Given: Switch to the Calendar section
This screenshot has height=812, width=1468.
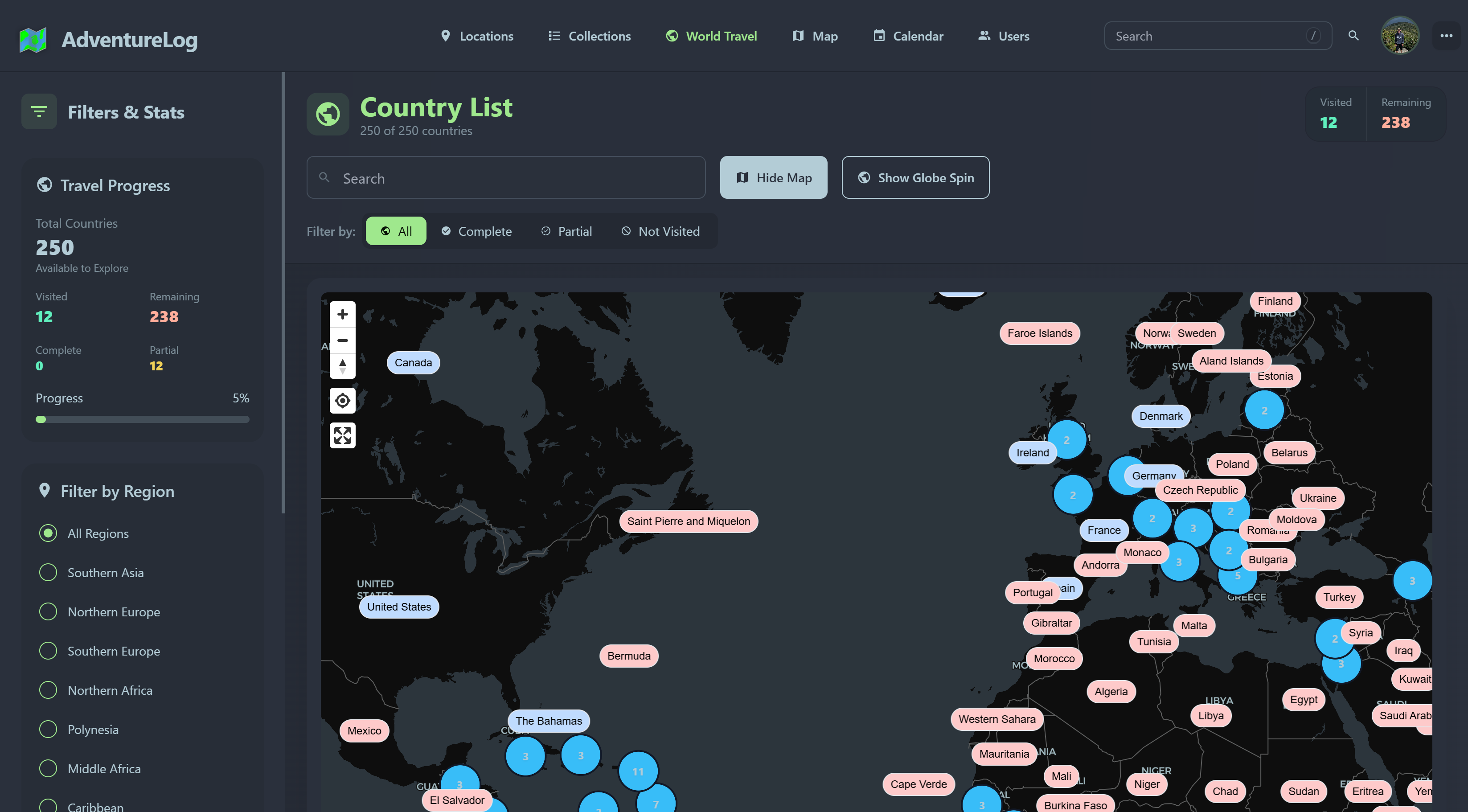Looking at the screenshot, I should 908,36.
